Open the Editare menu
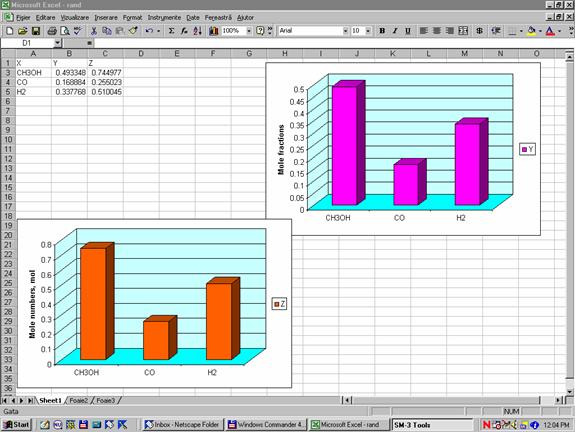Screen dimensions: 575x432 coord(45,17)
